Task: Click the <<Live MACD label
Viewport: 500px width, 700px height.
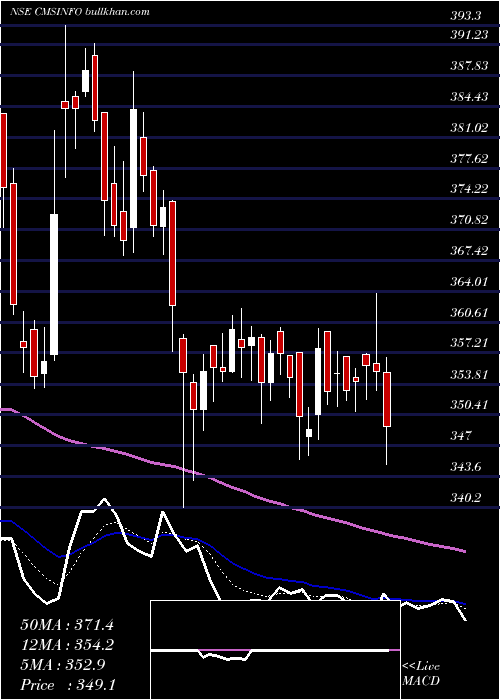Action: click(421, 673)
